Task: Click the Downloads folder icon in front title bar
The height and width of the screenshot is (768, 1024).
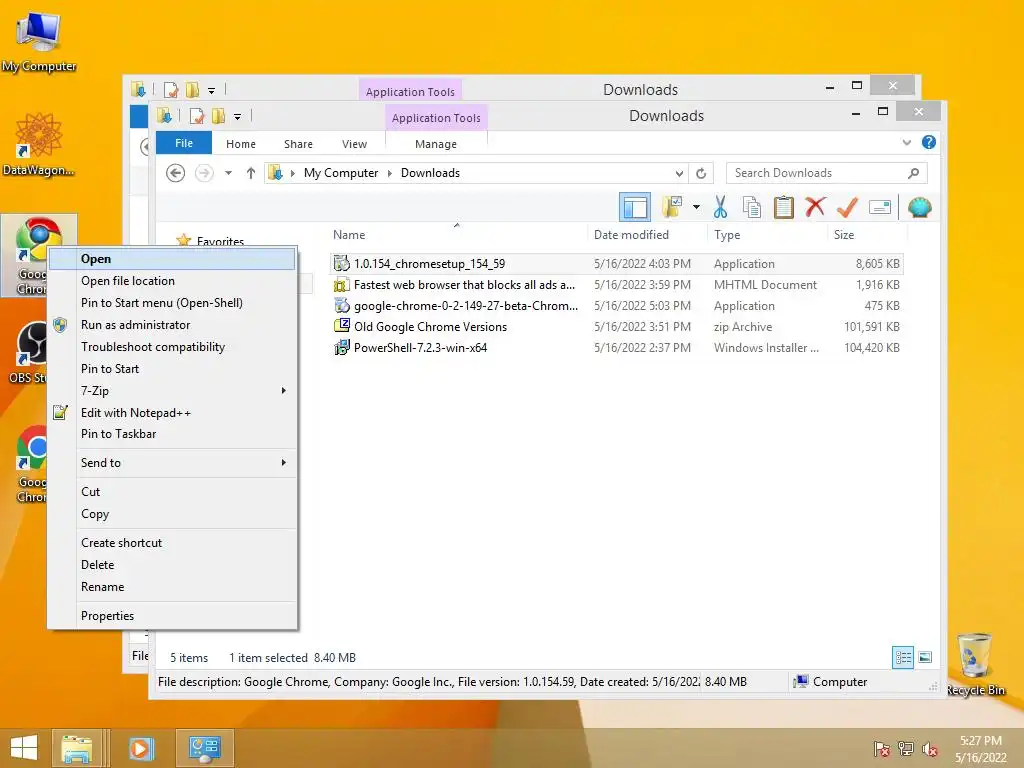Action: 164,116
